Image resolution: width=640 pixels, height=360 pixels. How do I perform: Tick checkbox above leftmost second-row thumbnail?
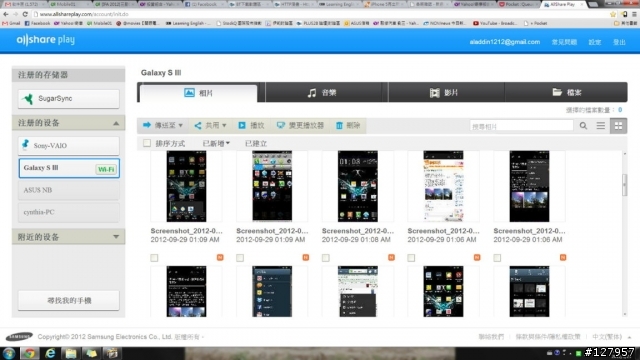point(154,258)
